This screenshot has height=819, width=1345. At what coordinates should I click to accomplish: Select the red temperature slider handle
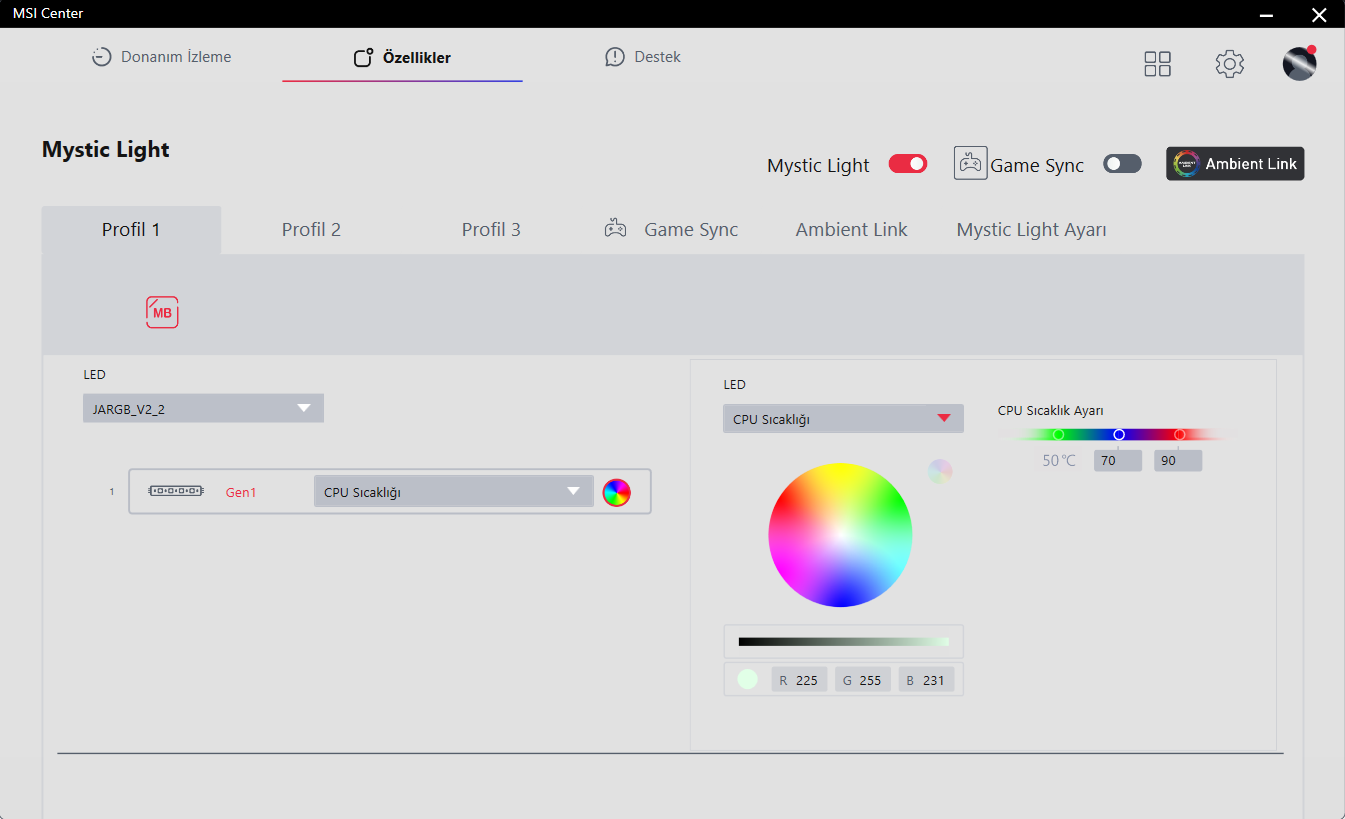pyautogui.click(x=1179, y=434)
